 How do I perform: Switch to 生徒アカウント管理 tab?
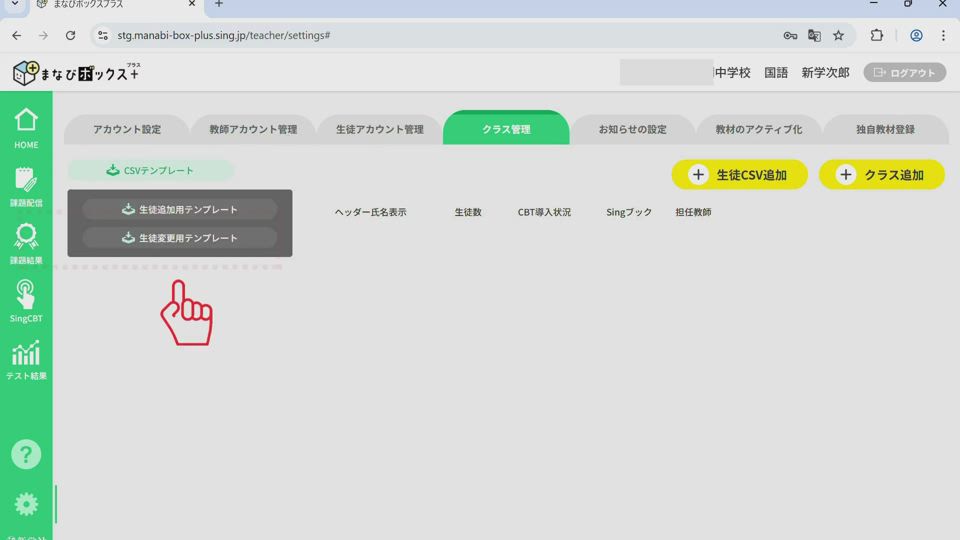point(380,130)
